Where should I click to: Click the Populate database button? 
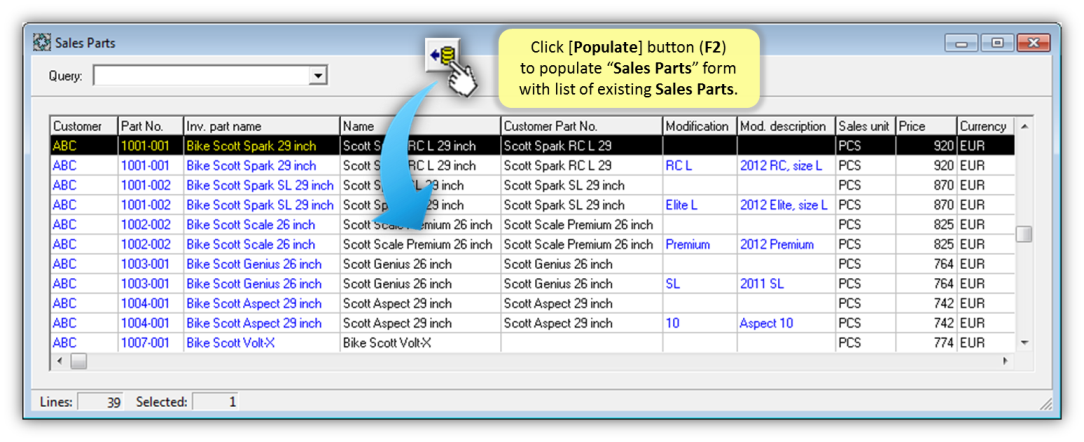pyautogui.click(x=443, y=55)
